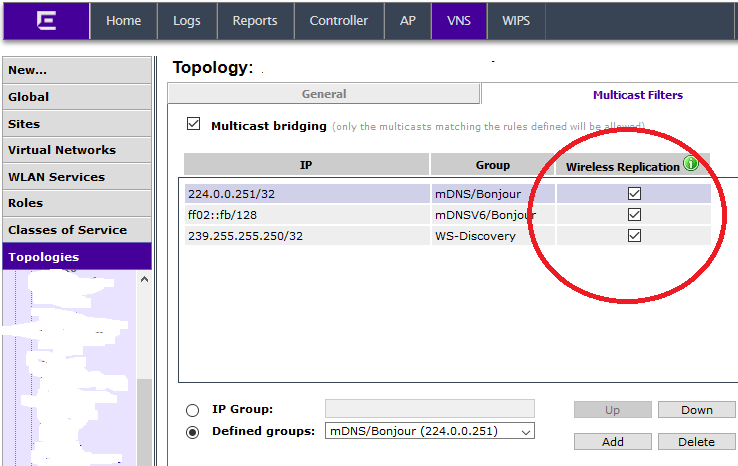Click the green info icon beside Wireless Replication
The width and height of the screenshot is (738, 466).
[690, 164]
